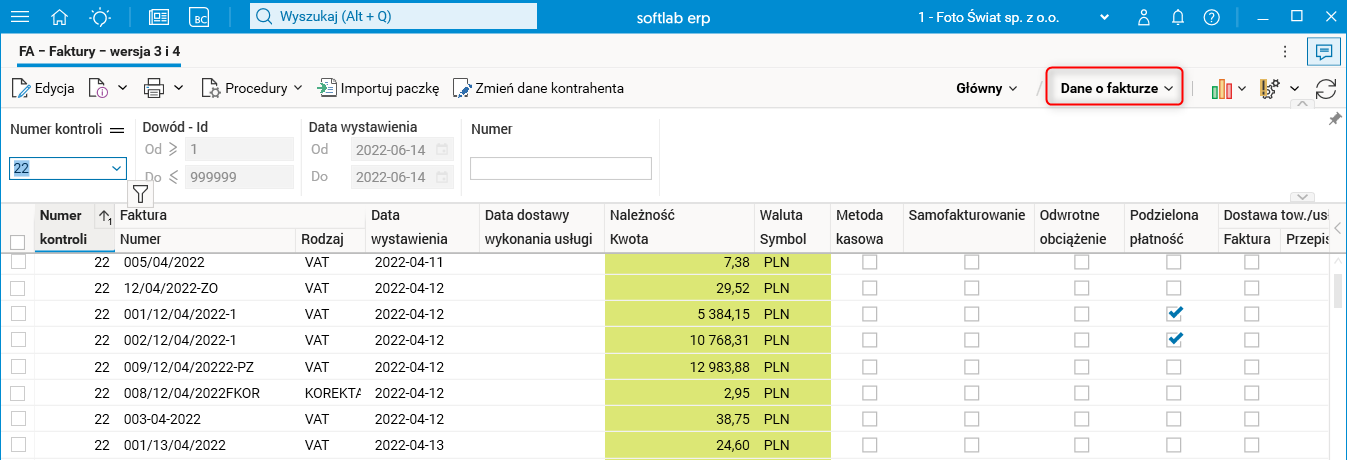Viewport: 1347px width, 460px height.
Task: Open the hamburger main menu
Action: click(x=19, y=17)
